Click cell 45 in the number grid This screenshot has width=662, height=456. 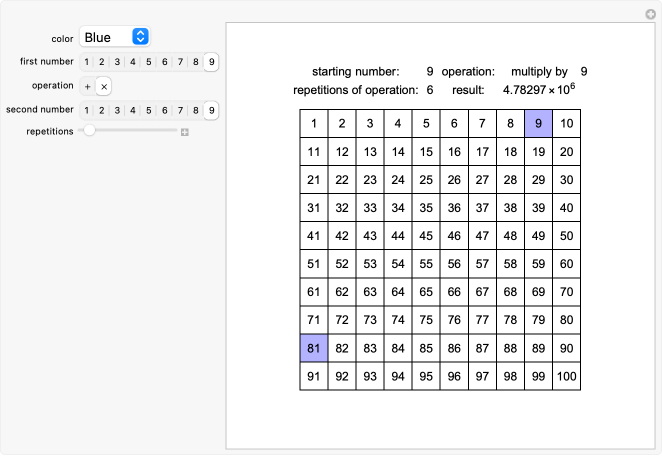426,236
